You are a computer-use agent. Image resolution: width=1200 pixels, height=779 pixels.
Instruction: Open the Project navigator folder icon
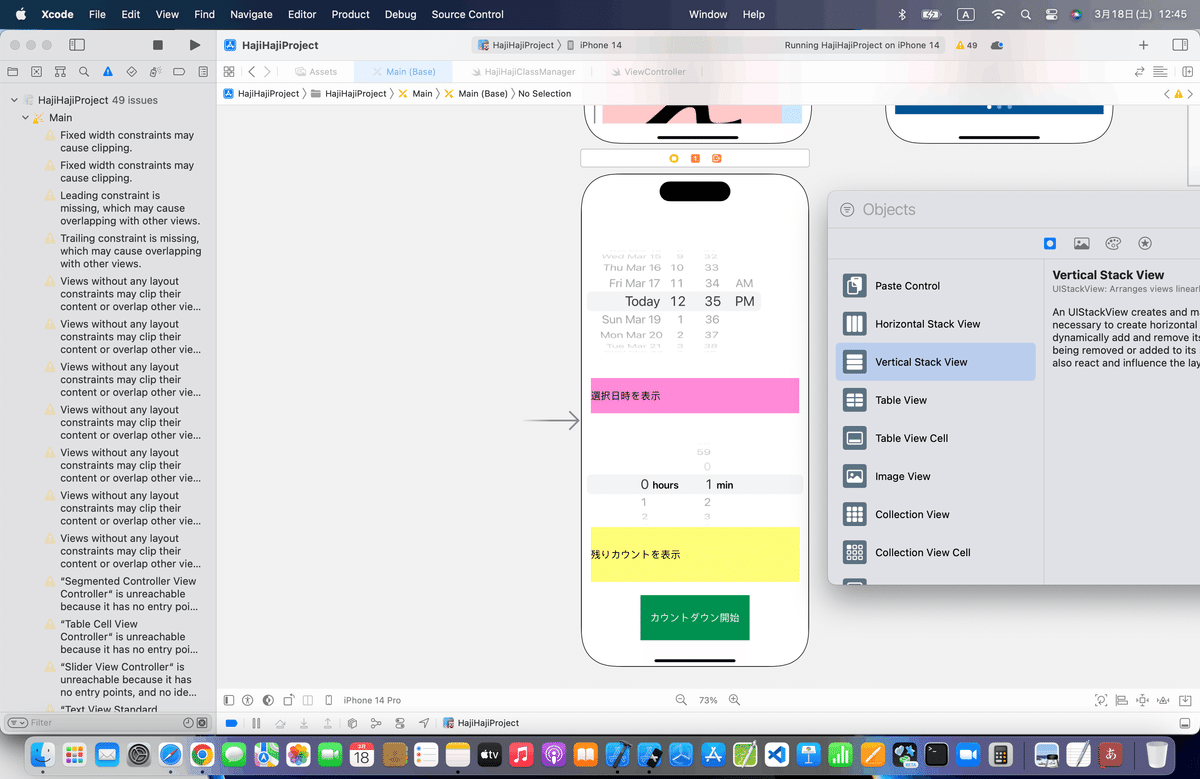tap(13, 72)
